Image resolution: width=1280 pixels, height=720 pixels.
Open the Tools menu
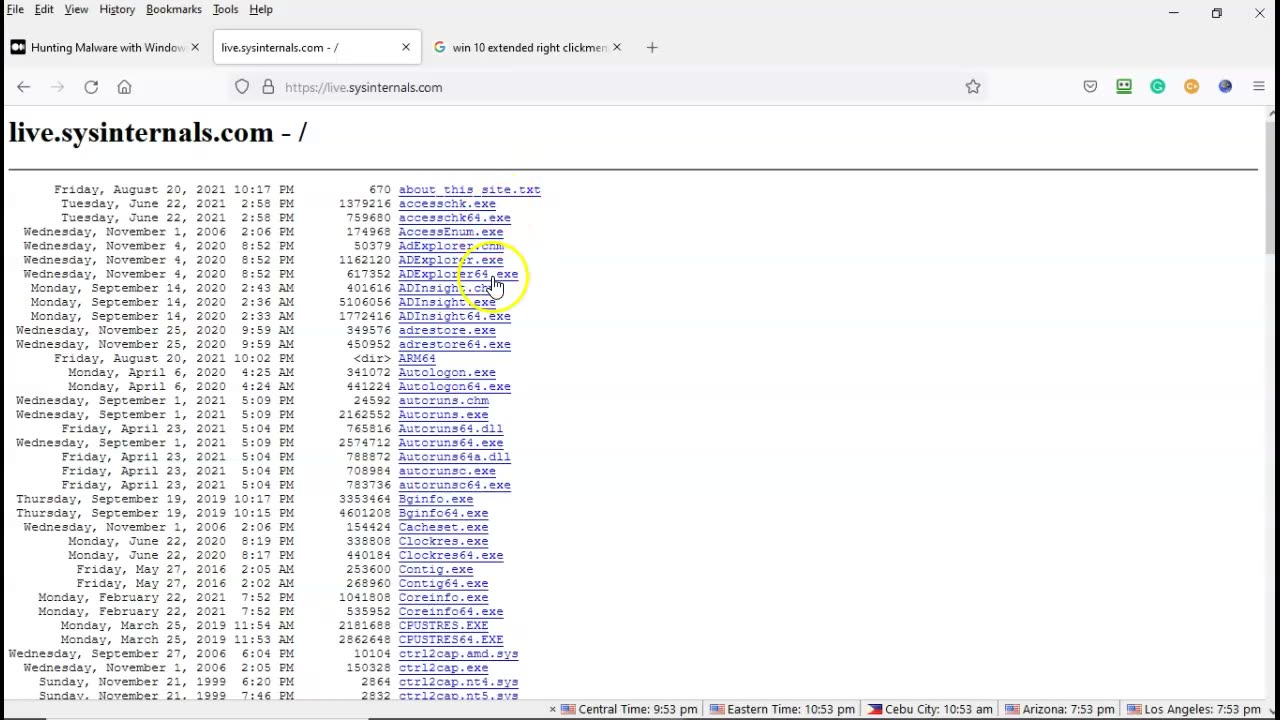point(225,9)
